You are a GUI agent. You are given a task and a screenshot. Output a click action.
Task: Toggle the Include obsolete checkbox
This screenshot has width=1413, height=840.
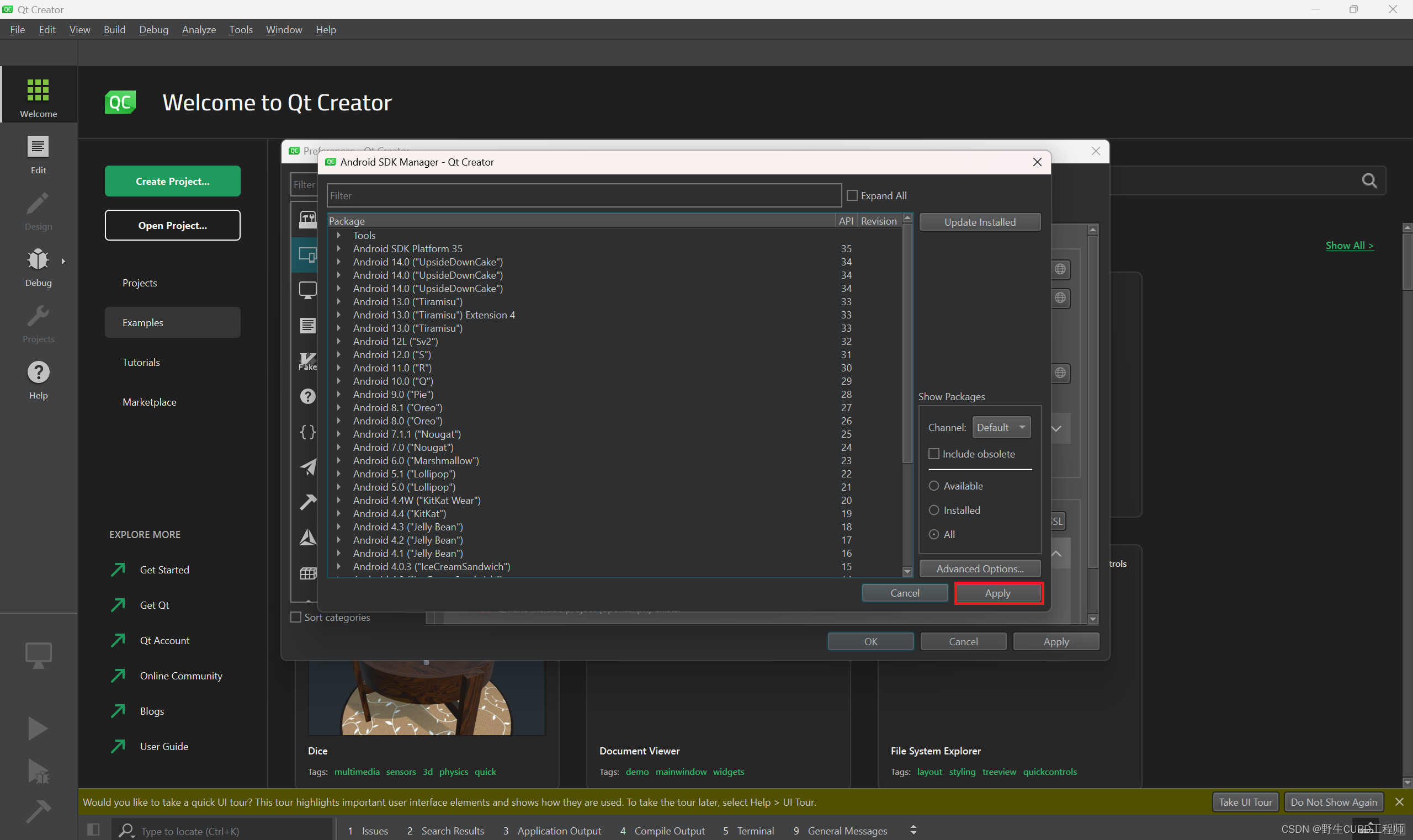[x=933, y=453]
